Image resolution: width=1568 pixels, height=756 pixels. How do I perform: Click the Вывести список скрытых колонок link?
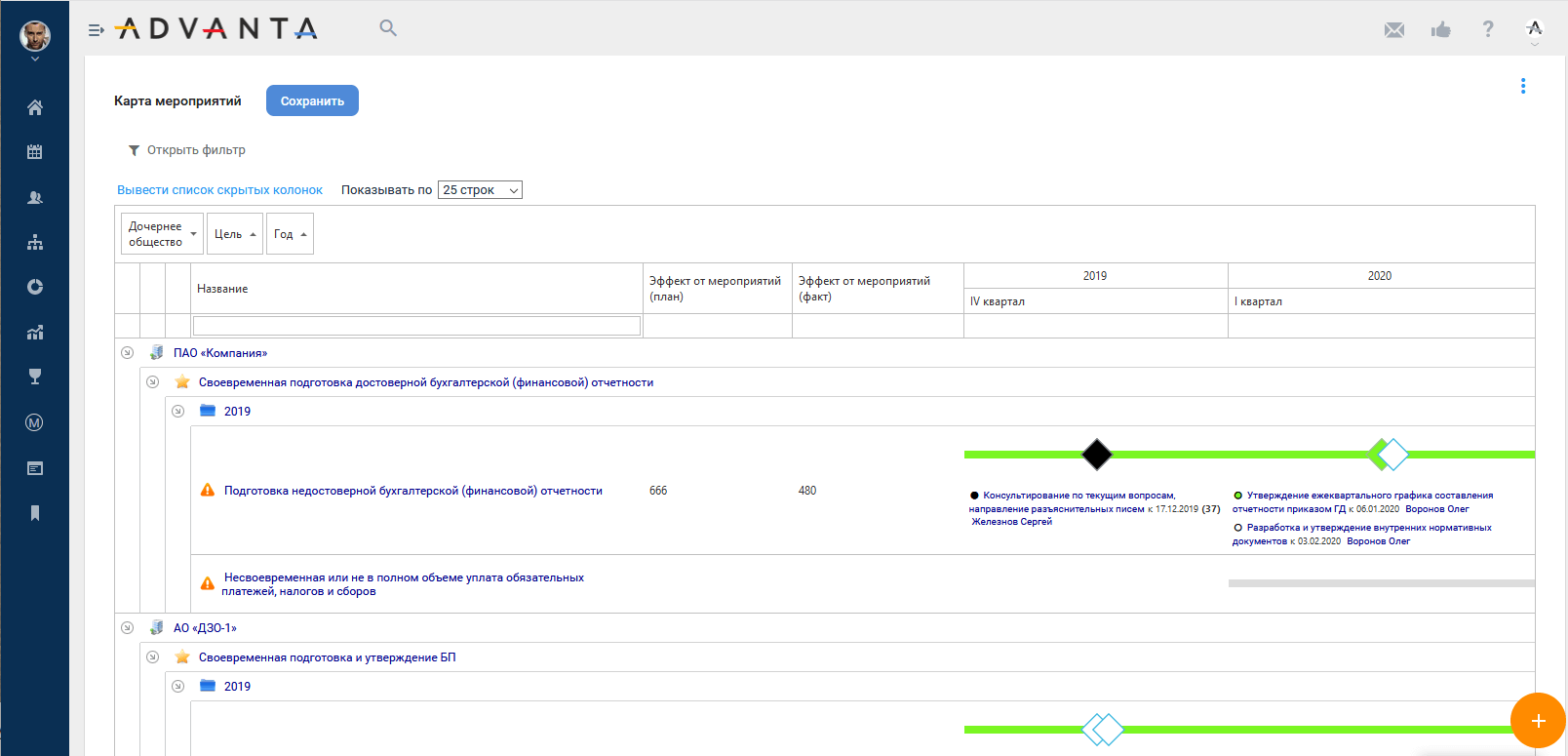219,190
